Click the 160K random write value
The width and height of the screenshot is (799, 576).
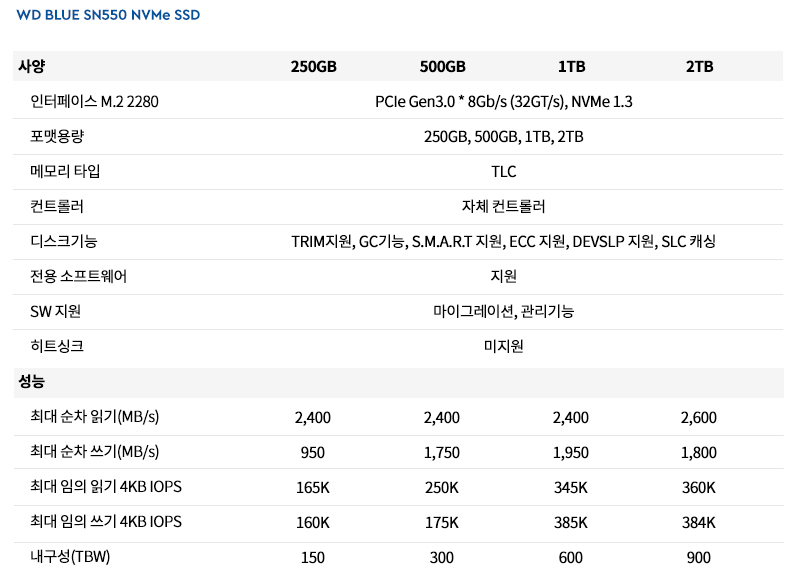click(312, 523)
